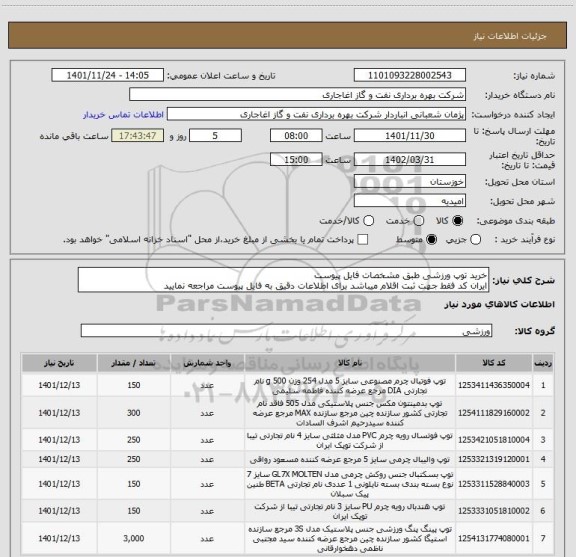
Task: Click quantity 300 in row 2
Action: [134, 413]
